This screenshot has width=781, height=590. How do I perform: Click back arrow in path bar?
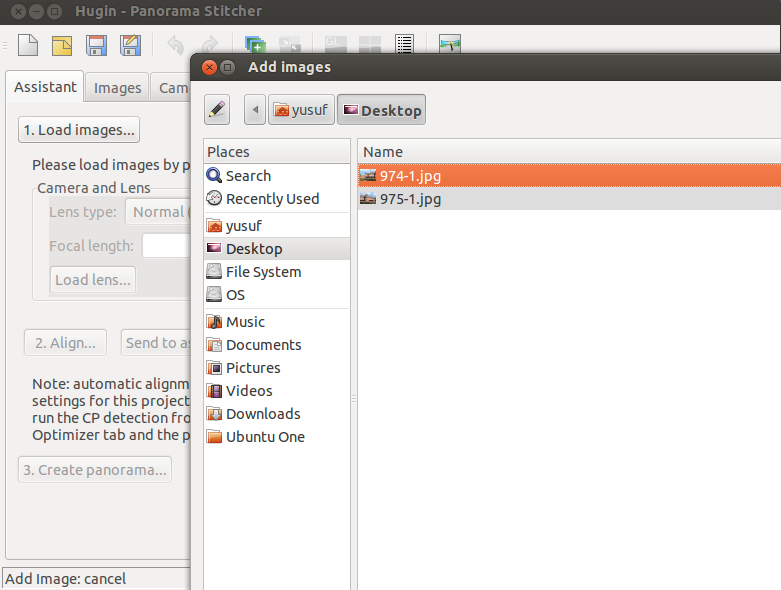pyautogui.click(x=255, y=110)
